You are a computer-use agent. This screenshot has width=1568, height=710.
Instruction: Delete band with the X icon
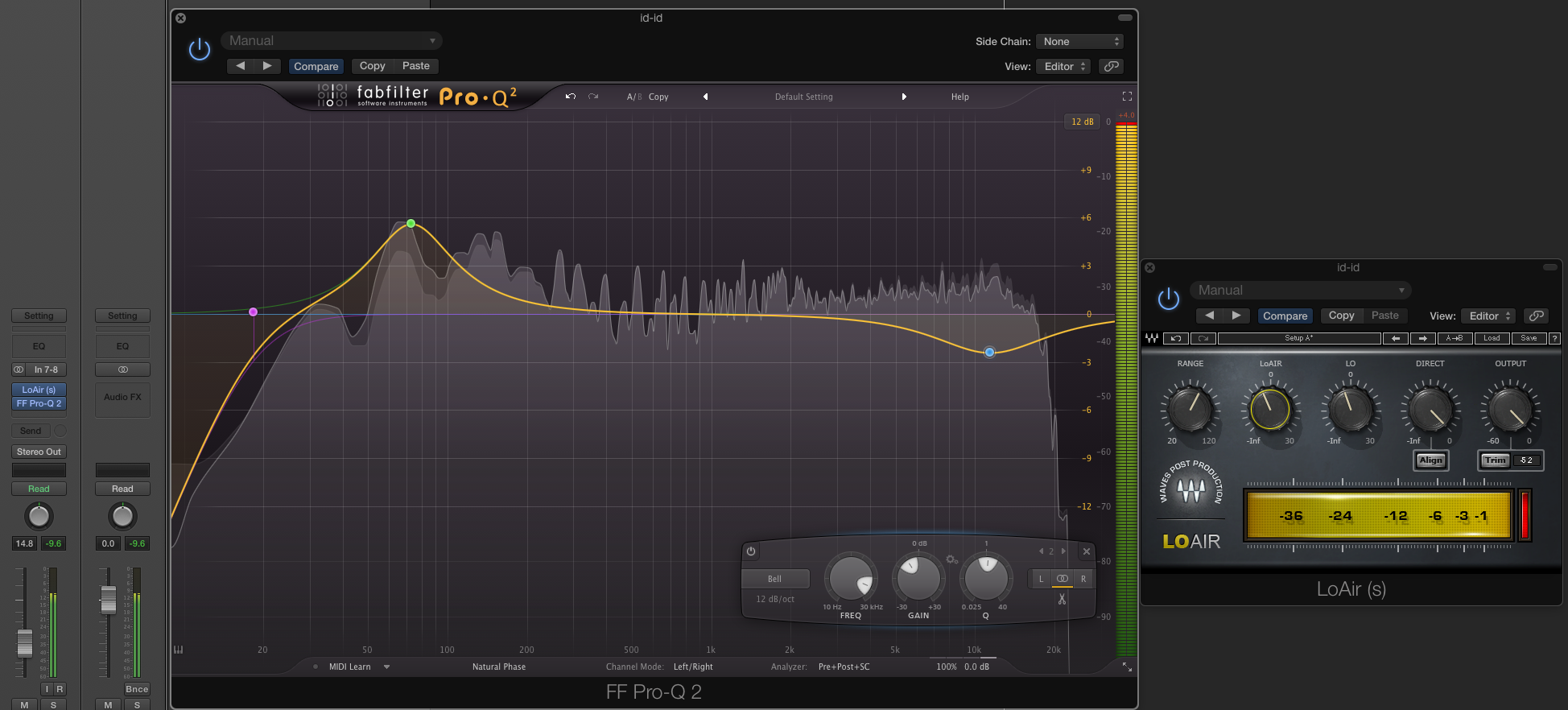(x=1087, y=551)
